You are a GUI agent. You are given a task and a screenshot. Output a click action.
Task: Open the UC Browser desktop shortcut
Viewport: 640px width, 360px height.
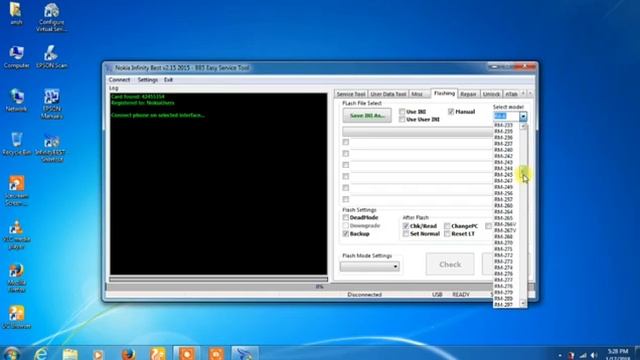[x=16, y=317]
